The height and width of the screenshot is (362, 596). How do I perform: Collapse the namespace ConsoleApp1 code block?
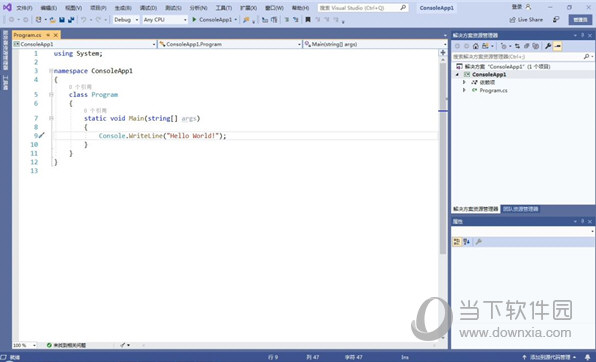tap(51, 71)
